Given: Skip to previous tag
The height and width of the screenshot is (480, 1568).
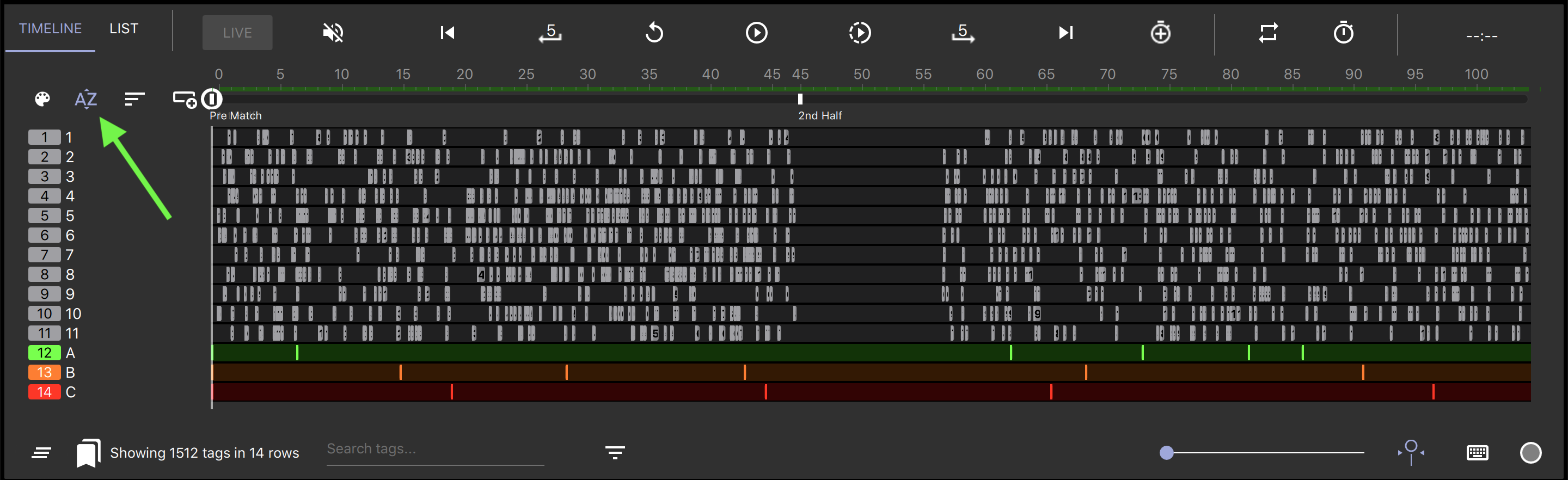Looking at the screenshot, I should (x=448, y=32).
